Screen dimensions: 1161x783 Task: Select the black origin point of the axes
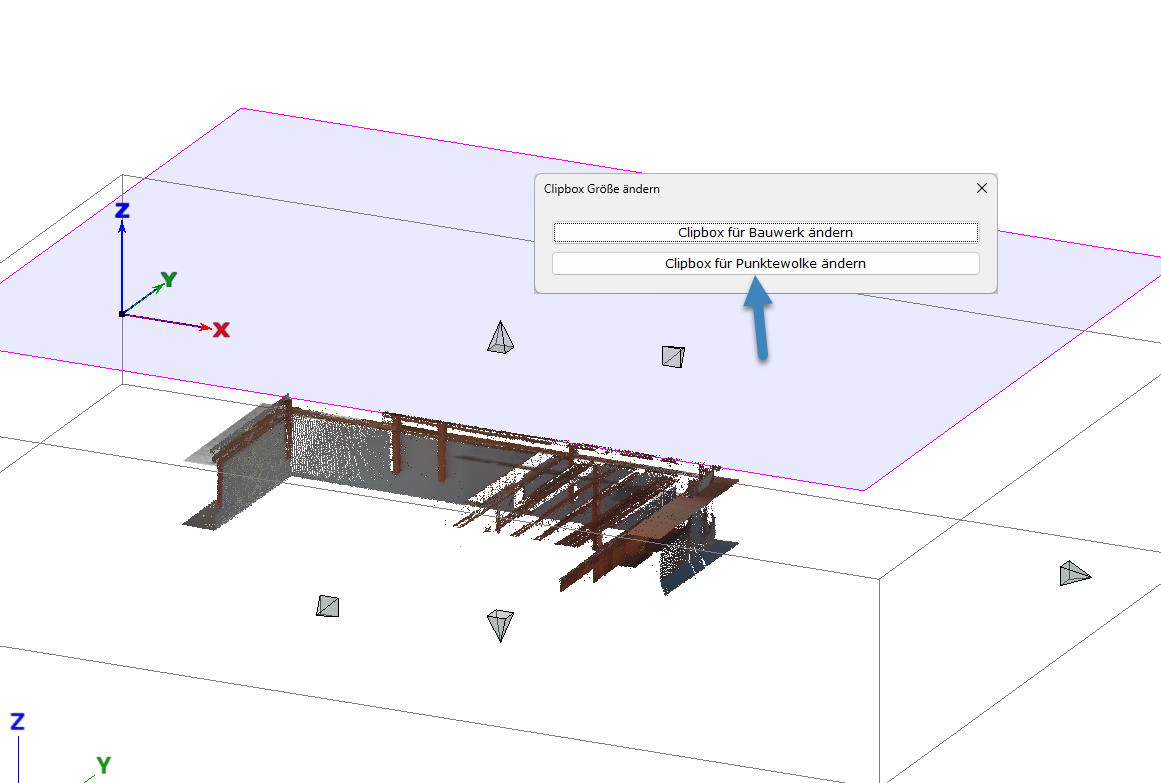[x=122, y=314]
